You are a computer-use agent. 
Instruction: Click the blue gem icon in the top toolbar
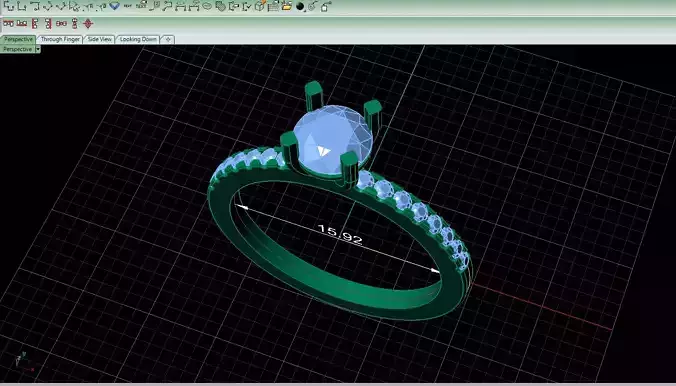114,6
